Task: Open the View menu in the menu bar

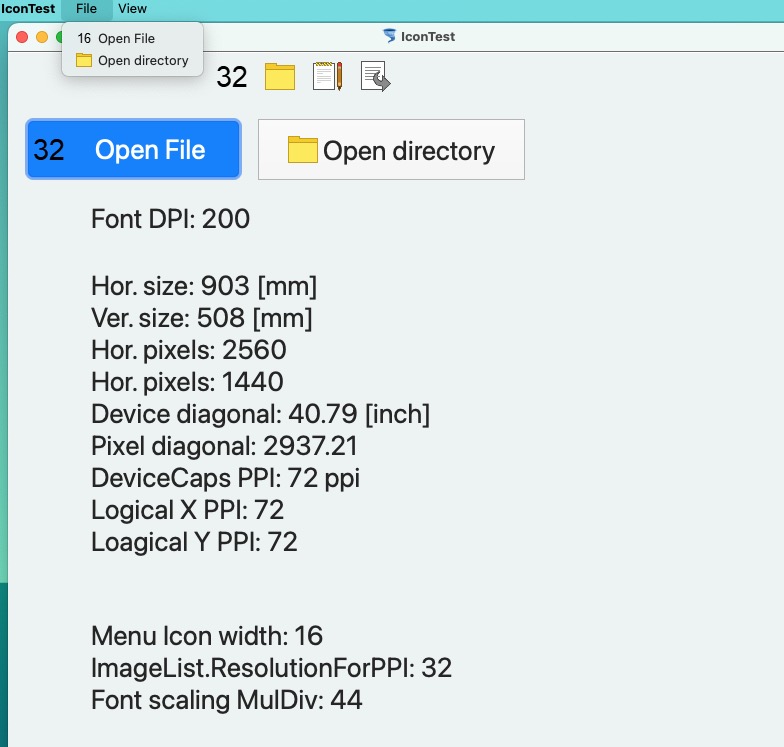Action: (132, 8)
